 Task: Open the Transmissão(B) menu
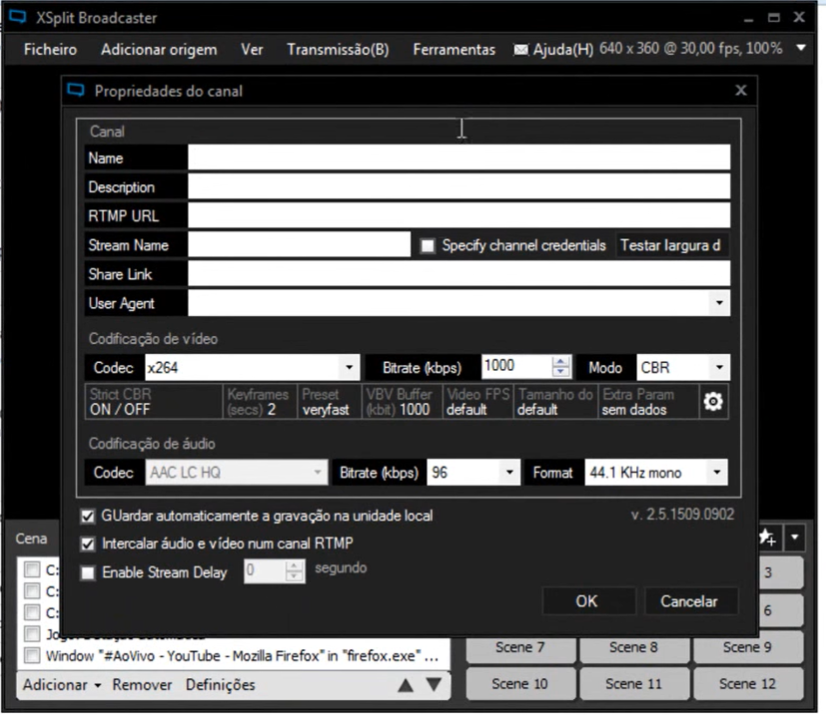pyautogui.click(x=338, y=50)
